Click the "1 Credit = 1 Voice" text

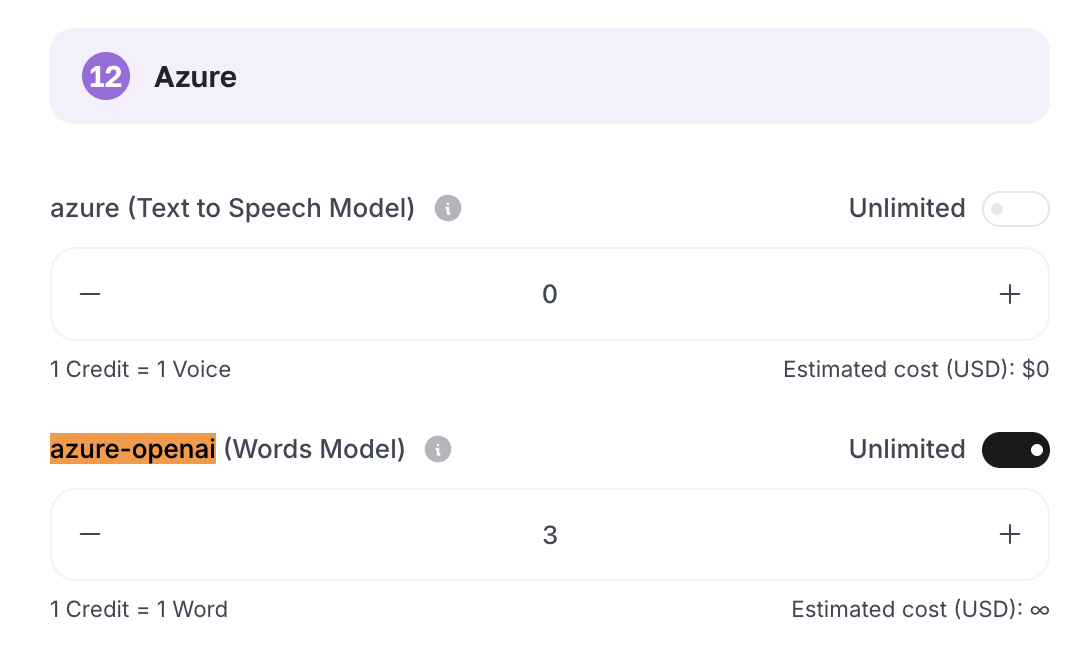140,369
